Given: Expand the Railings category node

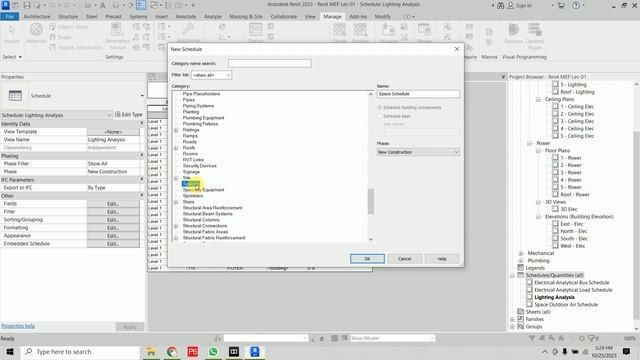Looking at the screenshot, I should 176,130.
